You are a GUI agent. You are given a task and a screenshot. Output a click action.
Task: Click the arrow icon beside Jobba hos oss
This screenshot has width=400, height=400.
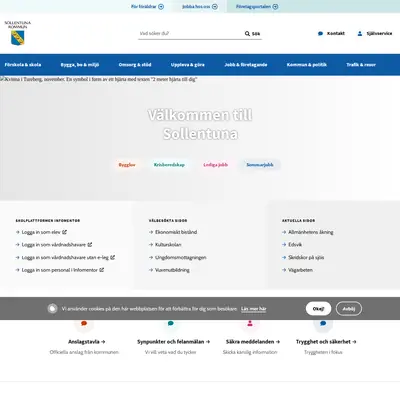click(215, 7)
